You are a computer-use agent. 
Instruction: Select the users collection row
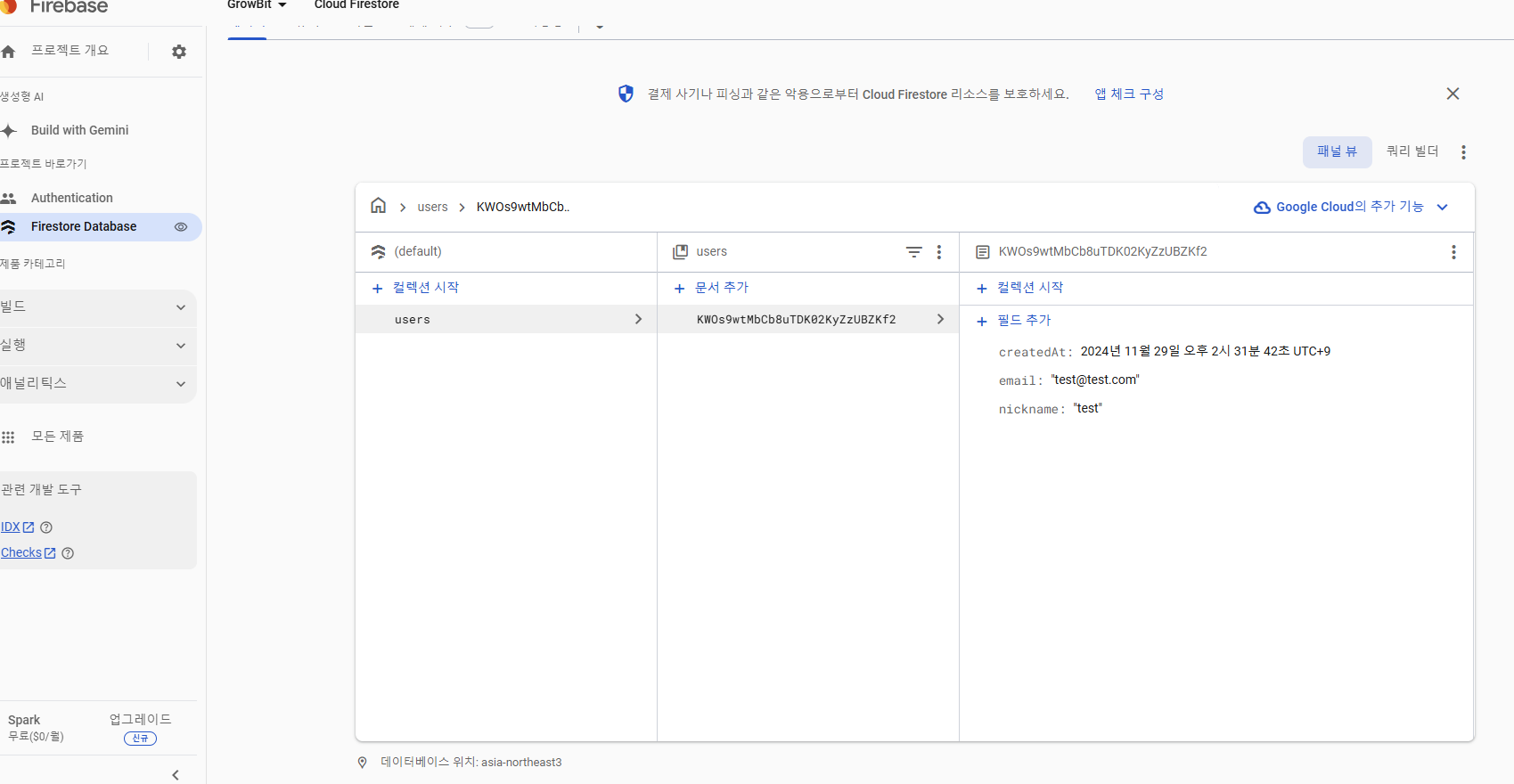[506, 319]
